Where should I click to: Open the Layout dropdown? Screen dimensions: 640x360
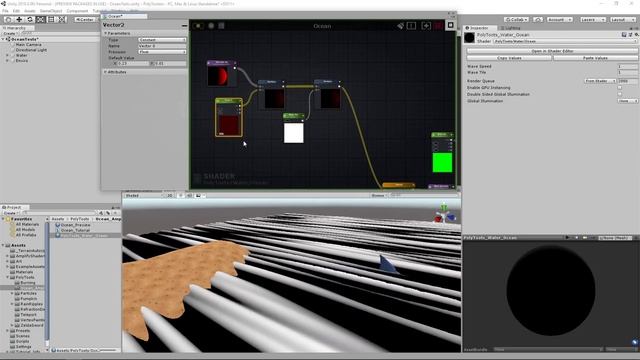coord(622,19)
